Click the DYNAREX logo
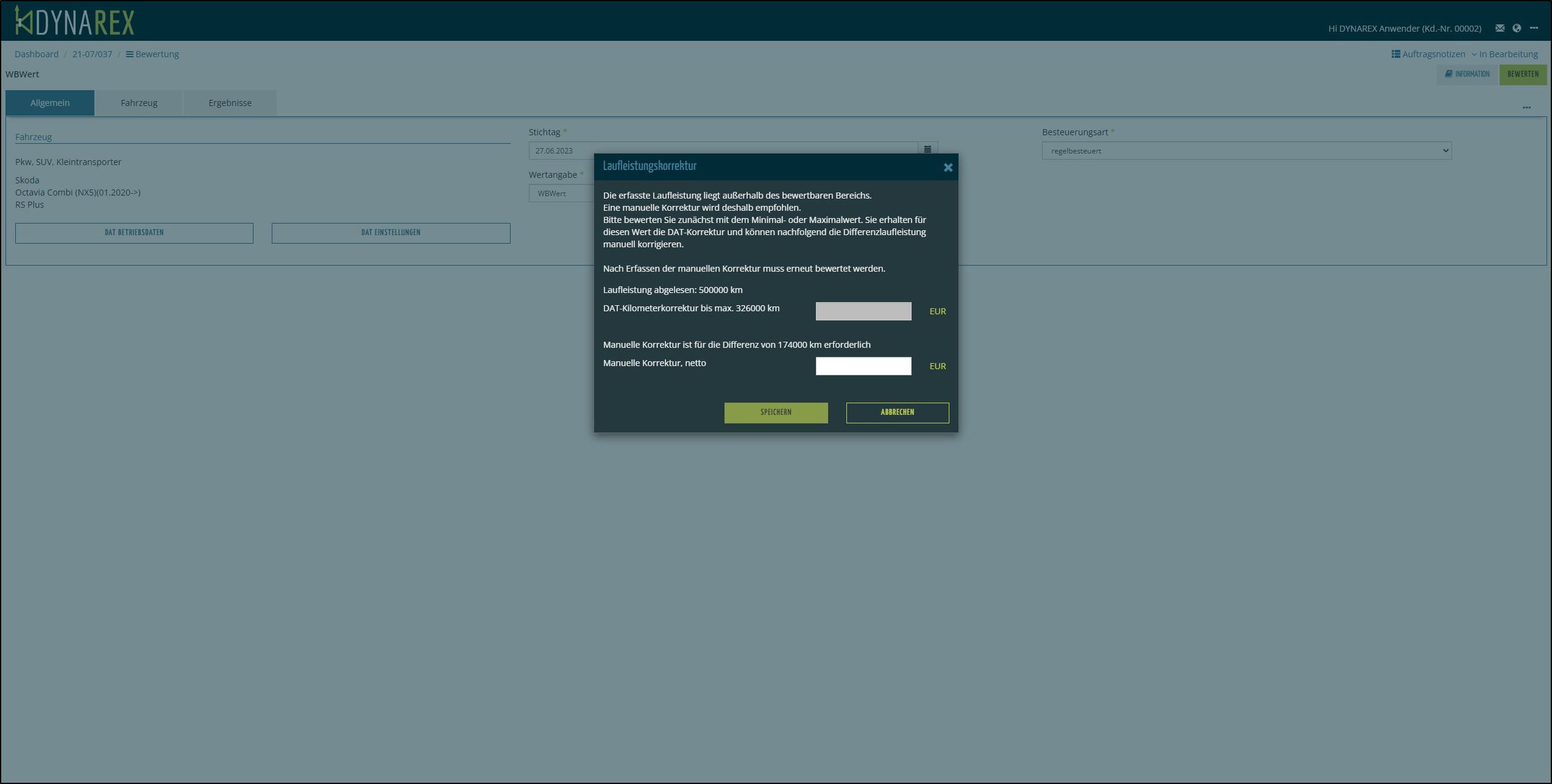This screenshot has width=1552, height=784. tap(74, 21)
